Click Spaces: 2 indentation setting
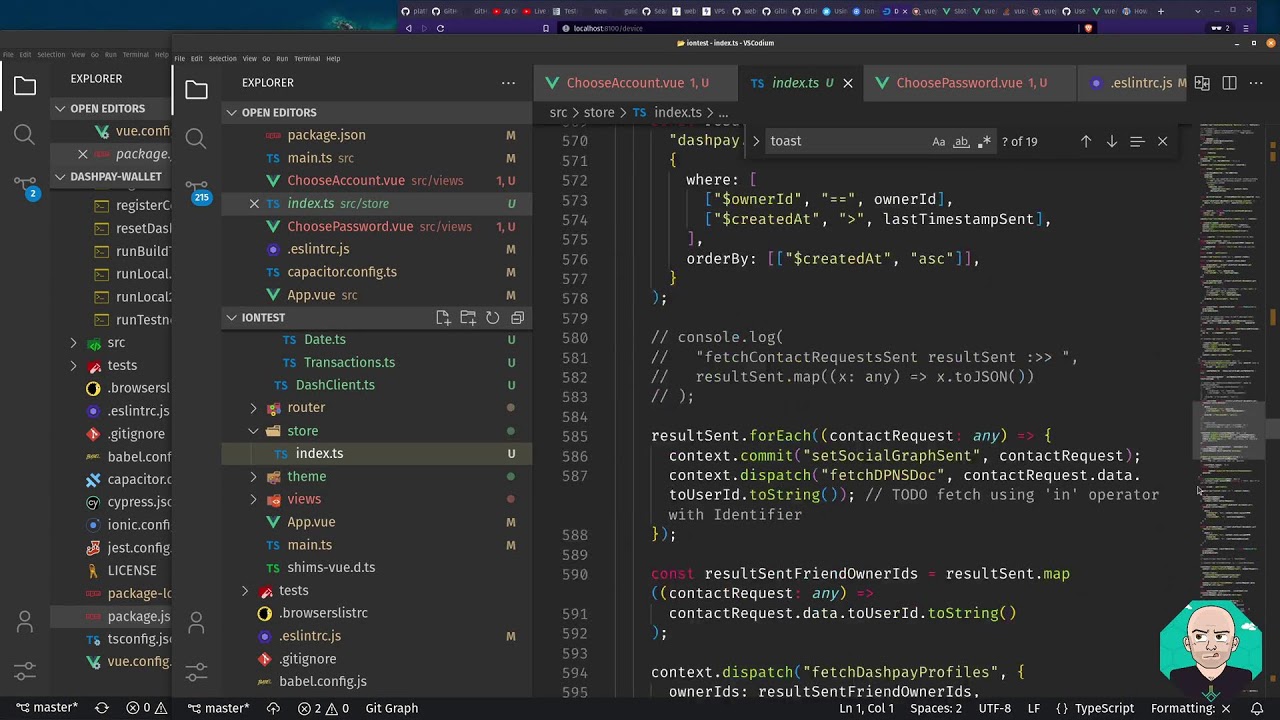This screenshot has height=720, width=1280. click(935, 708)
